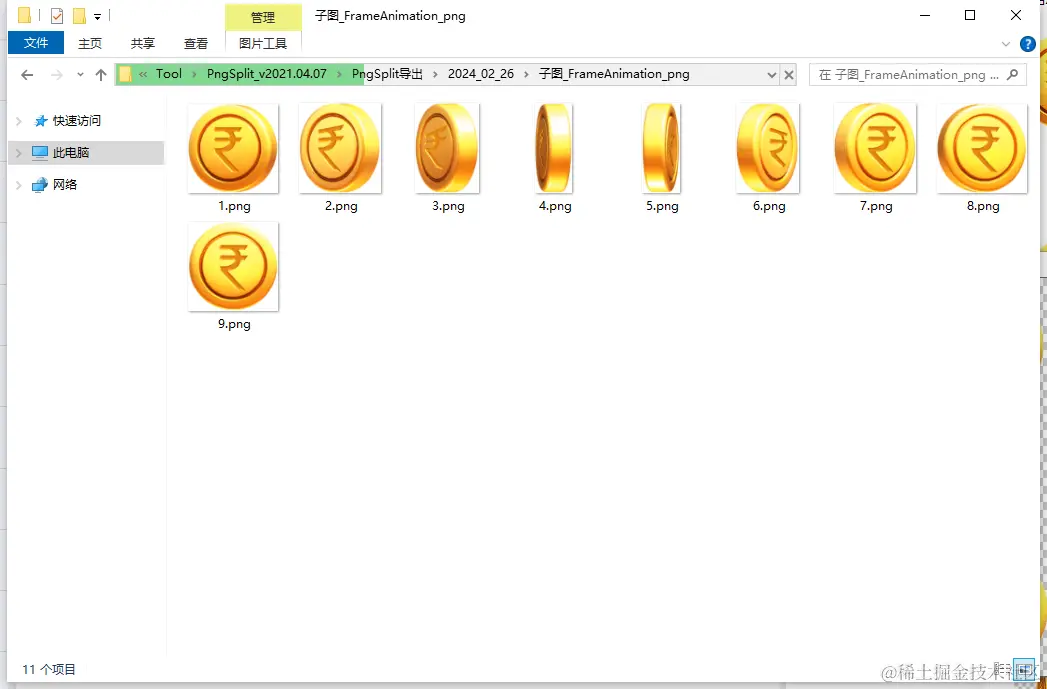Image resolution: width=1047 pixels, height=689 pixels.
Task: Select the Network icon in sidebar
Action: pos(40,185)
